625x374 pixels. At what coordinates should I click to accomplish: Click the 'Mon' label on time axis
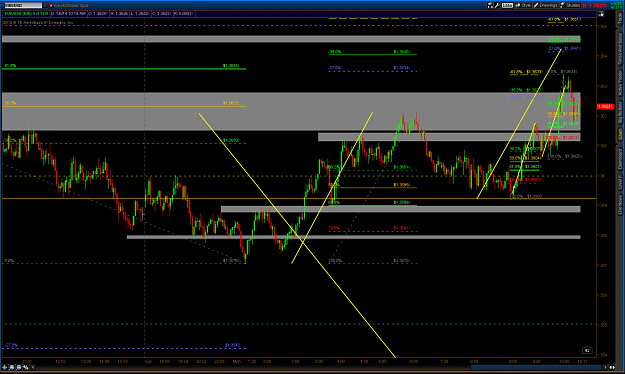click(x=237, y=362)
